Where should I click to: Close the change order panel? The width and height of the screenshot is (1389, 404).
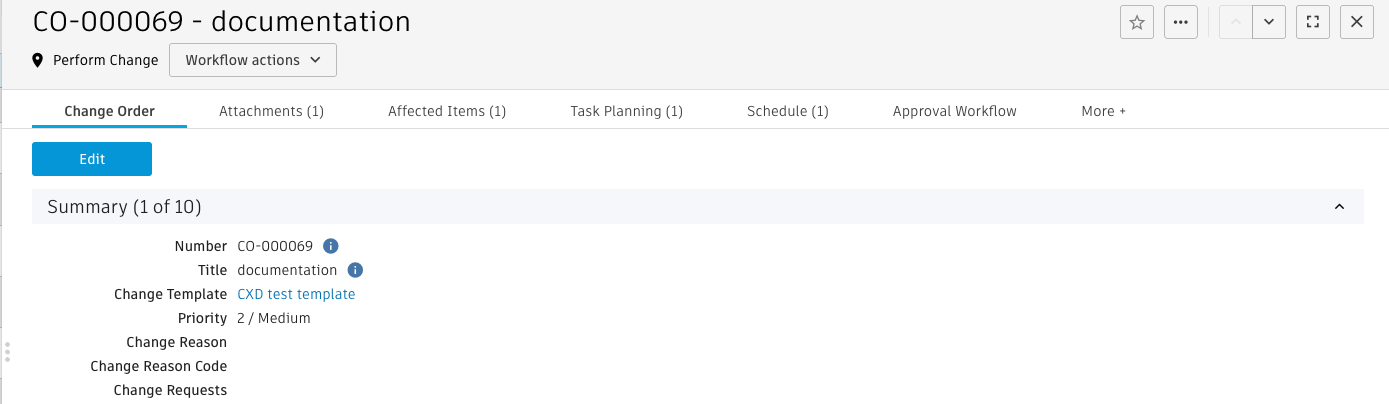1356,22
